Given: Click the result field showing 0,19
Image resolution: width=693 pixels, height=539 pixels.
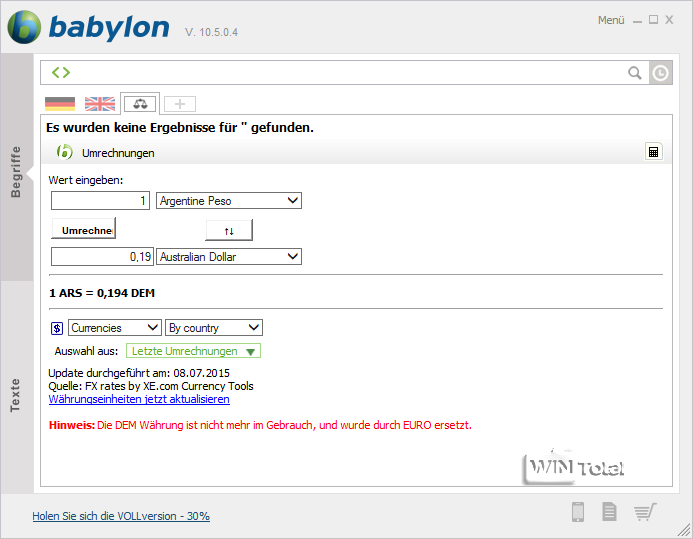Looking at the screenshot, I should (102, 257).
